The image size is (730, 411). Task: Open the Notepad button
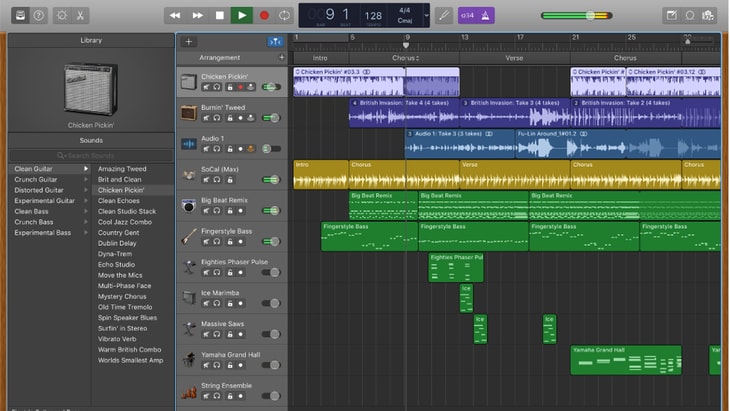[x=671, y=15]
